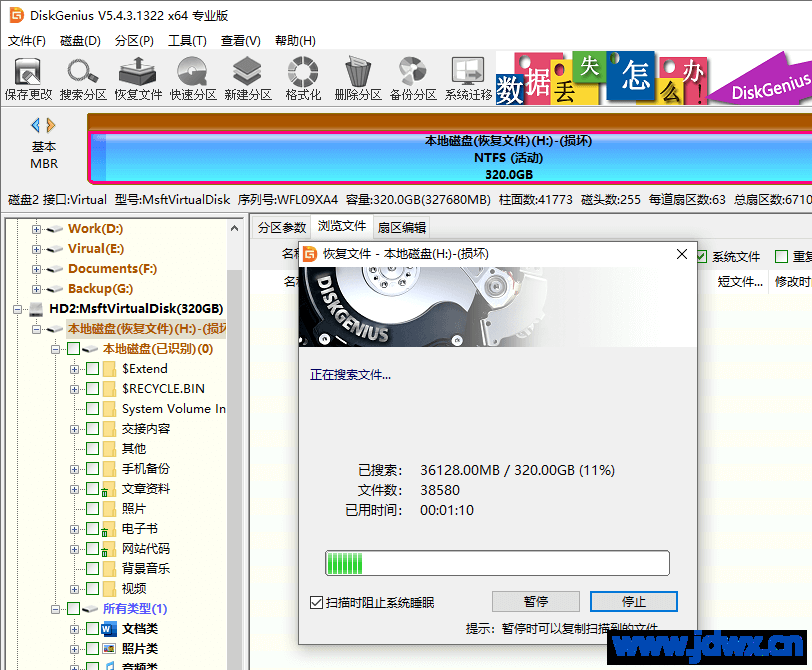Screen dimensions: 812x670
Task: Expand the 手机备份 folder node
Action: 75,469
